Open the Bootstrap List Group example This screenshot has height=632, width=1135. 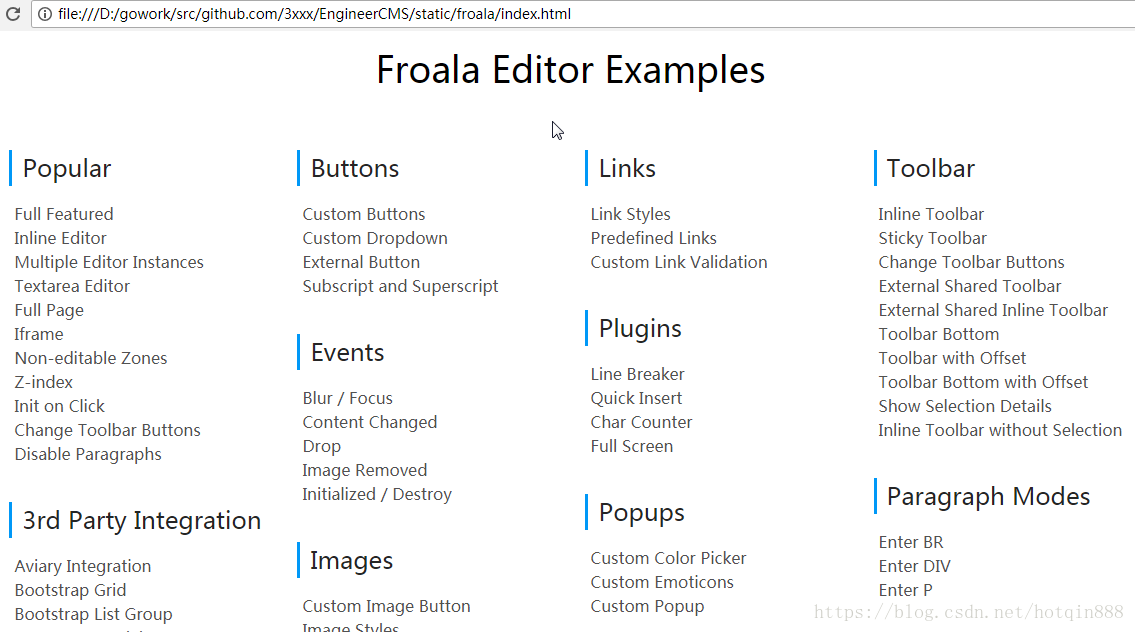[x=93, y=614]
